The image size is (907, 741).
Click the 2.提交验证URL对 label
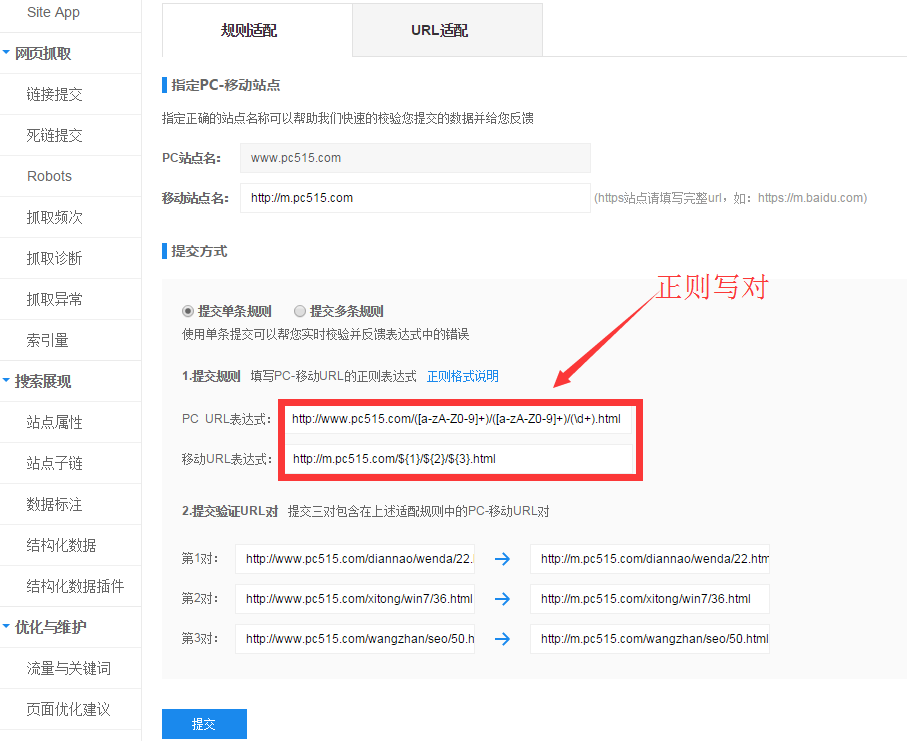[x=230, y=511]
